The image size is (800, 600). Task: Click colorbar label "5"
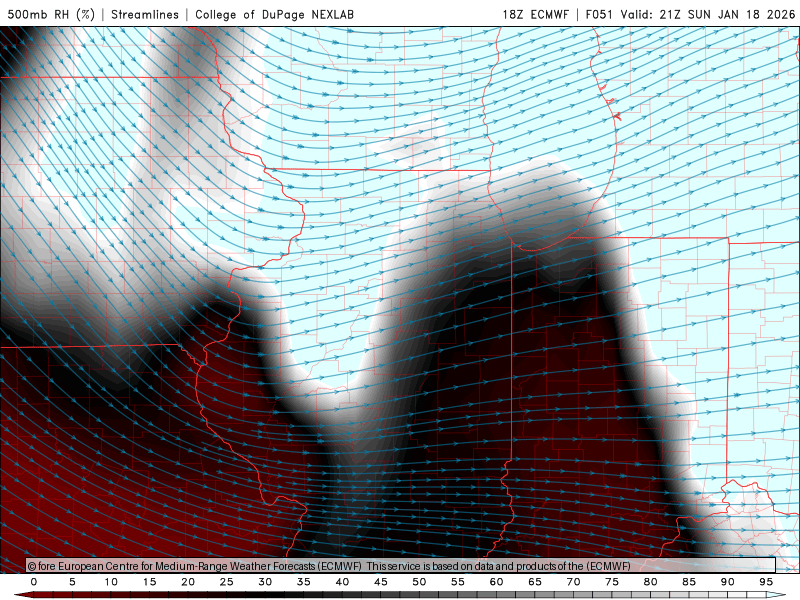pos(72,582)
